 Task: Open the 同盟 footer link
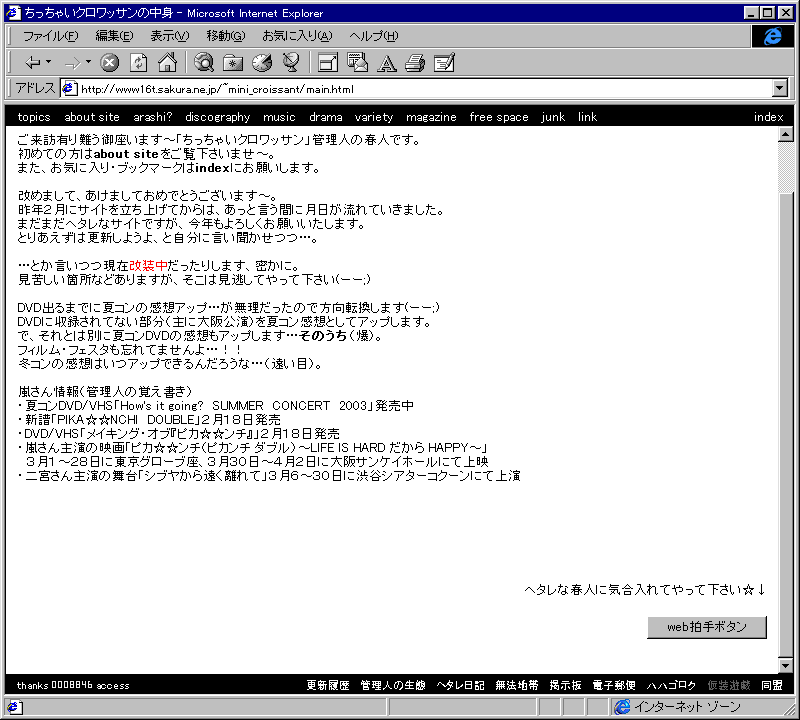tap(772, 685)
